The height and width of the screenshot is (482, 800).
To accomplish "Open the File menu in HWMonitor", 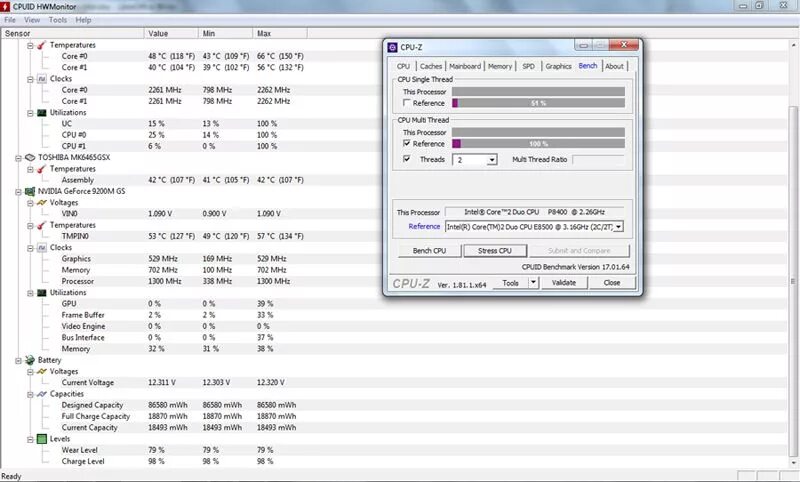I will (x=10, y=20).
